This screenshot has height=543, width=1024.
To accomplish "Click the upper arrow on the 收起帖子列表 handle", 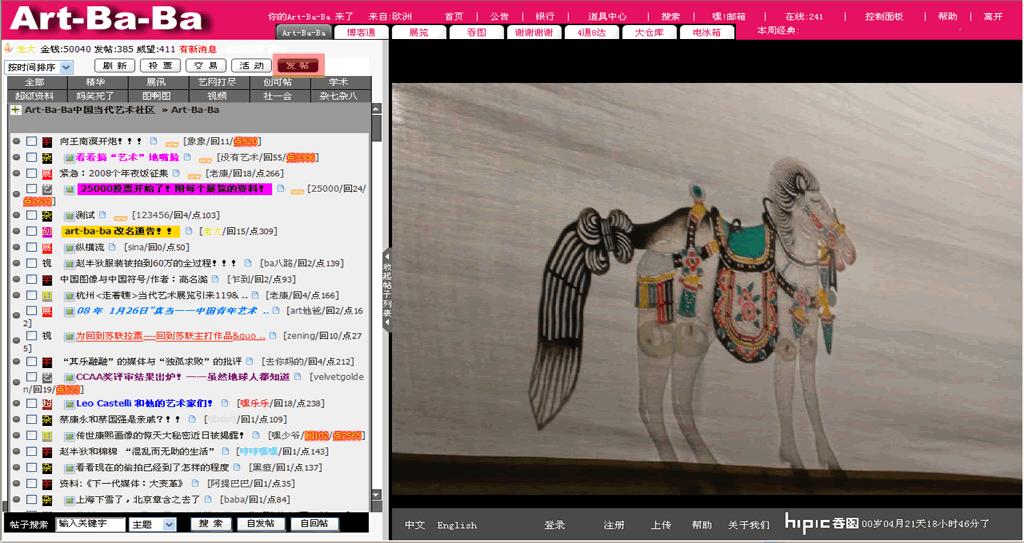I will (387, 256).
